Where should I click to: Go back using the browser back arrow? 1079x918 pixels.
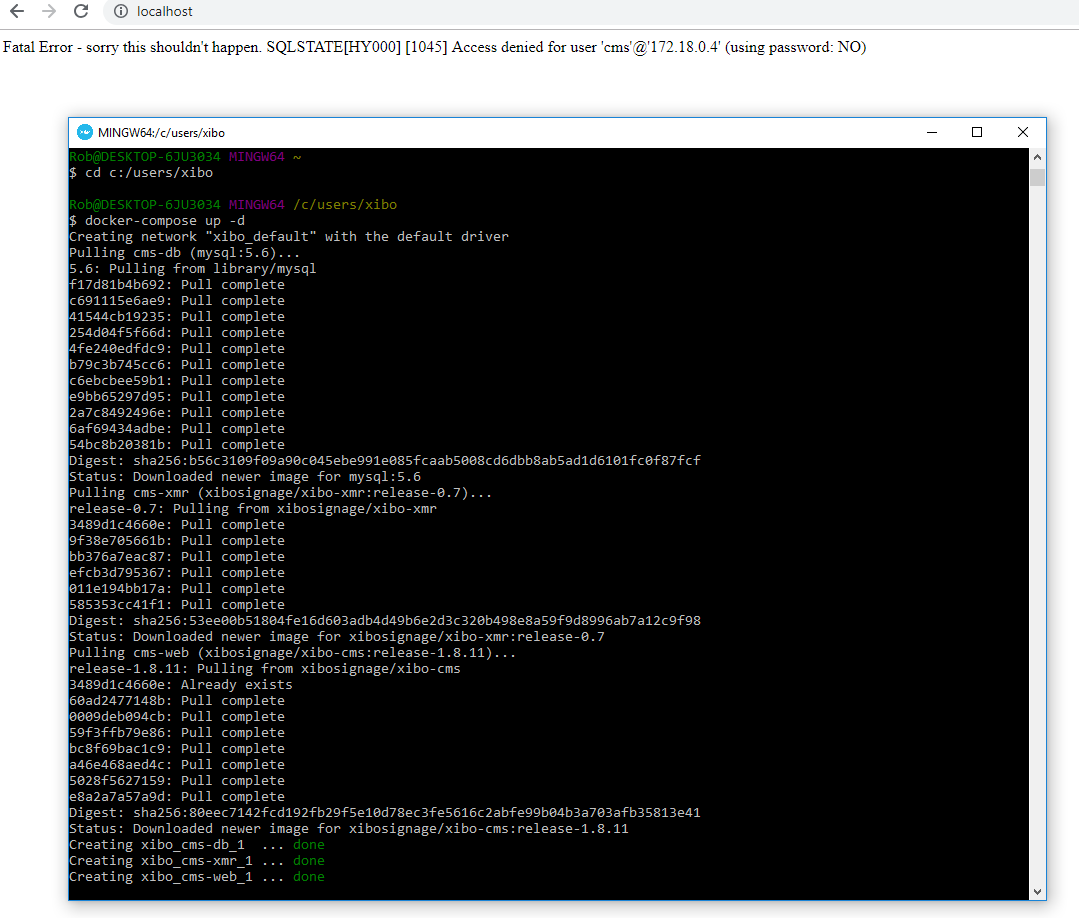coord(17,11)
